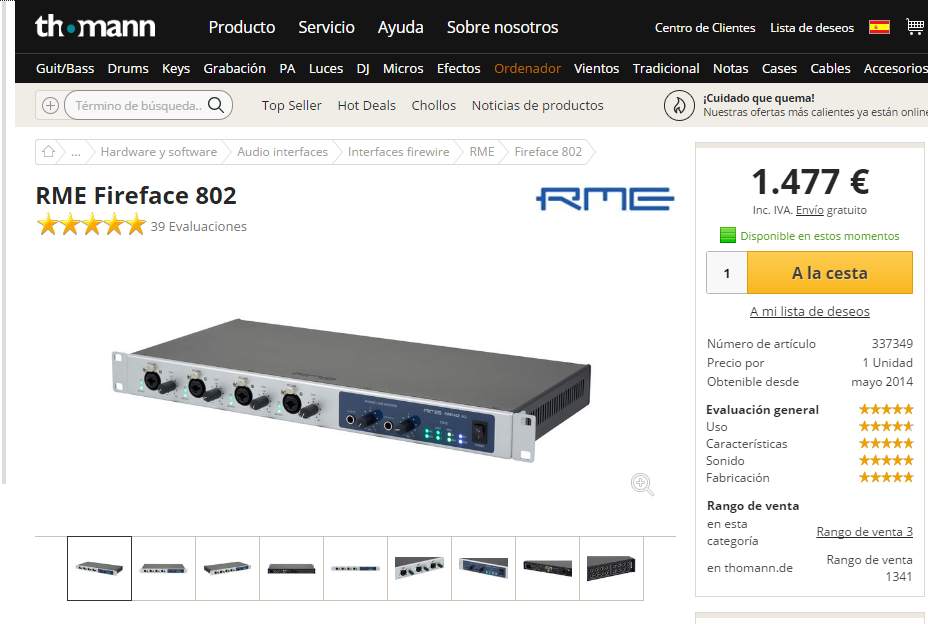Select the Grabación category

point(234,69)
